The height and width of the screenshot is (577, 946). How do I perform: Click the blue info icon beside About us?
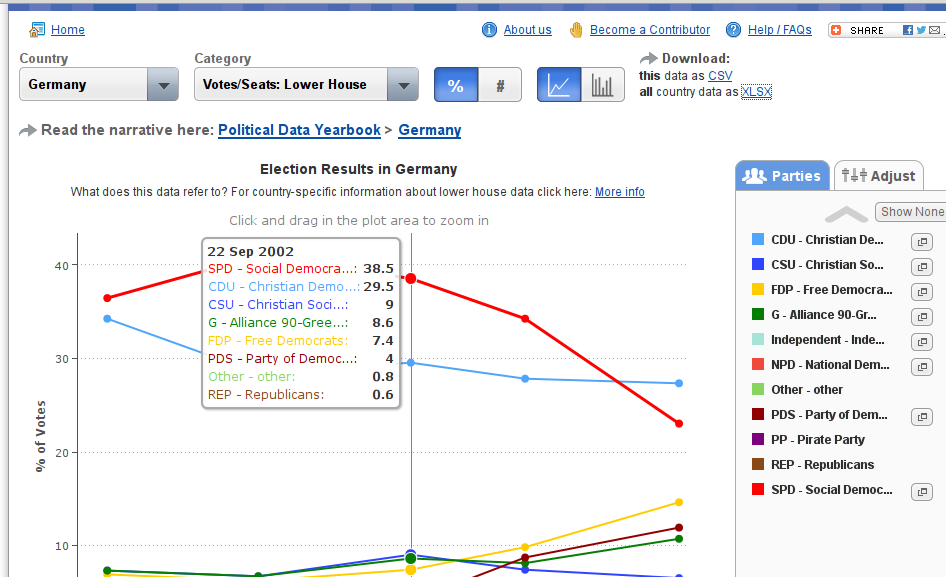tap(489, 30)
